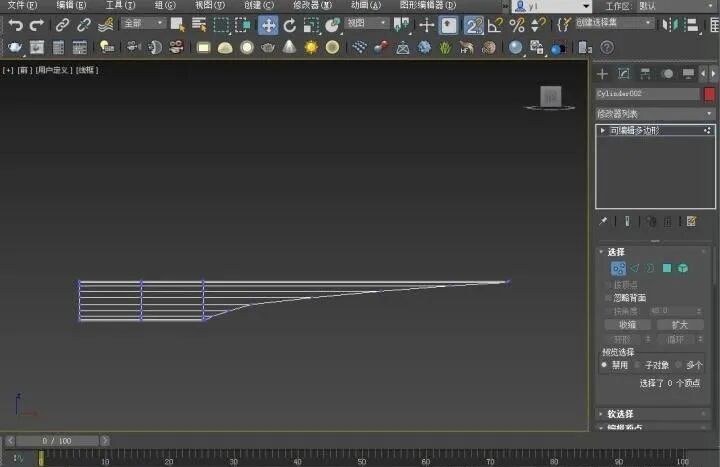Screen dimensions: 720x467
Task: Click the sun light icon
Action: click(311, 47)
